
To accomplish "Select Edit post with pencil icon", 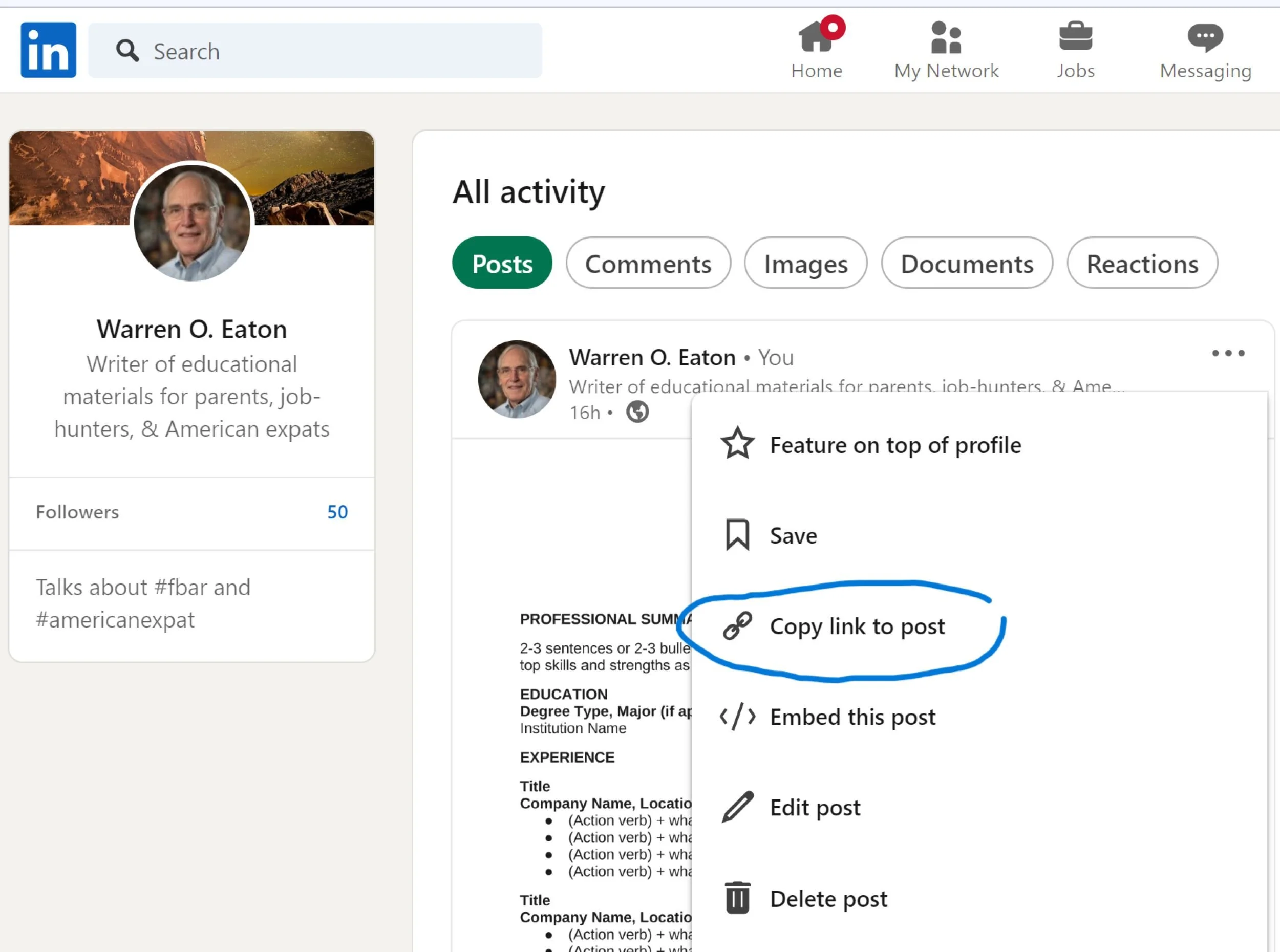I will (814, 807).
